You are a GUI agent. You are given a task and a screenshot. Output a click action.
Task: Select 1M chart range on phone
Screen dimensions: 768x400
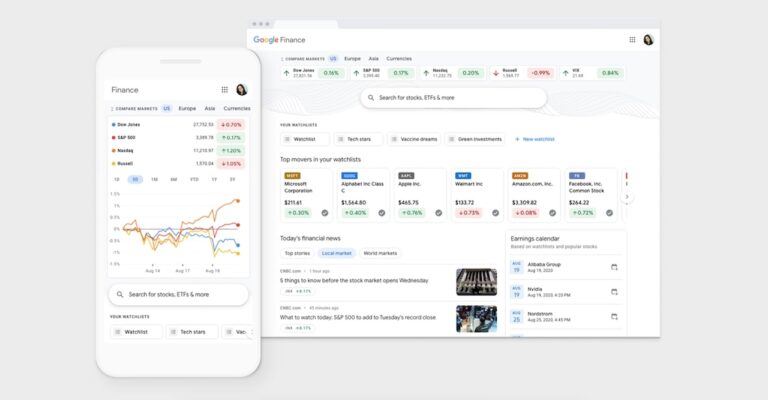[x=154, y=180]
